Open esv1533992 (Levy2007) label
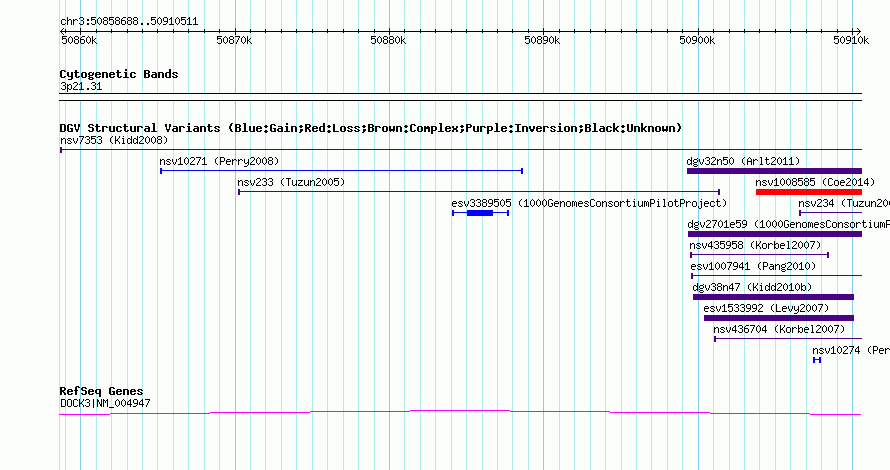 (766, 308)
